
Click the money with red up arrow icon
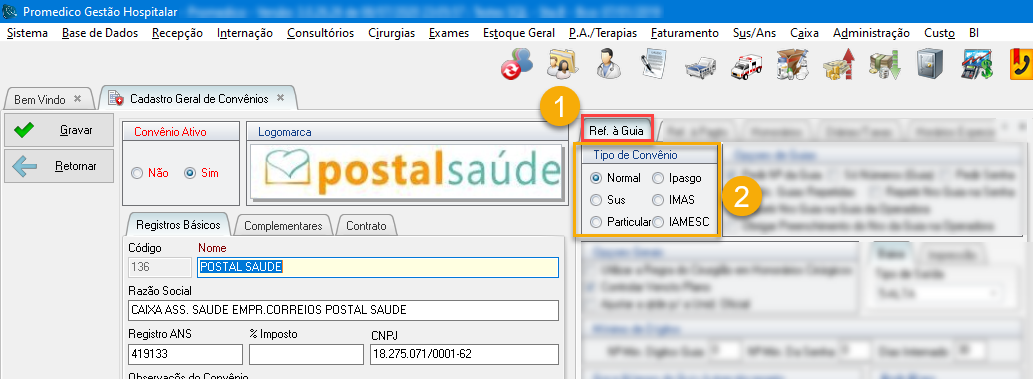pos(838,65)
